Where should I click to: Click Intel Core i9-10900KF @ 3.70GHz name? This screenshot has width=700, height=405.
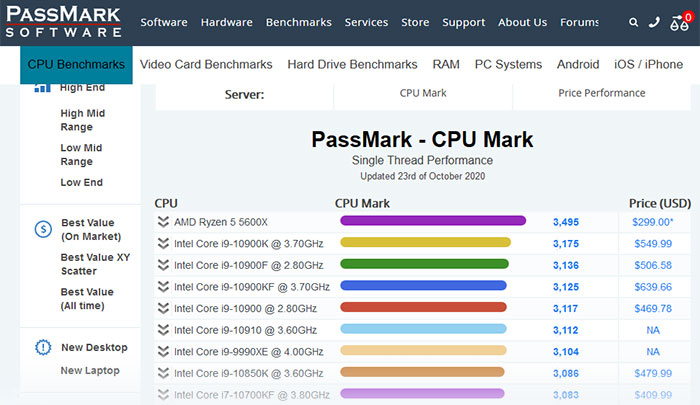[x=252, y=287]
